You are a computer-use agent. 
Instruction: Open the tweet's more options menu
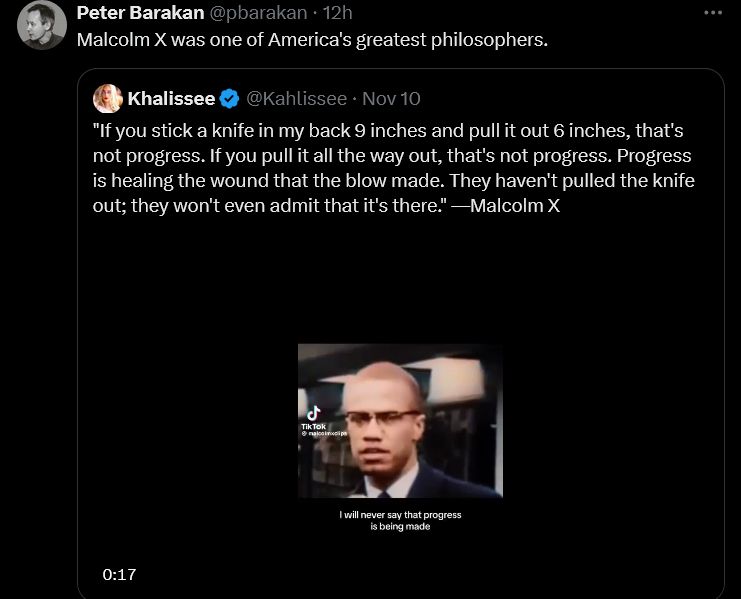[x=712, y=13]
